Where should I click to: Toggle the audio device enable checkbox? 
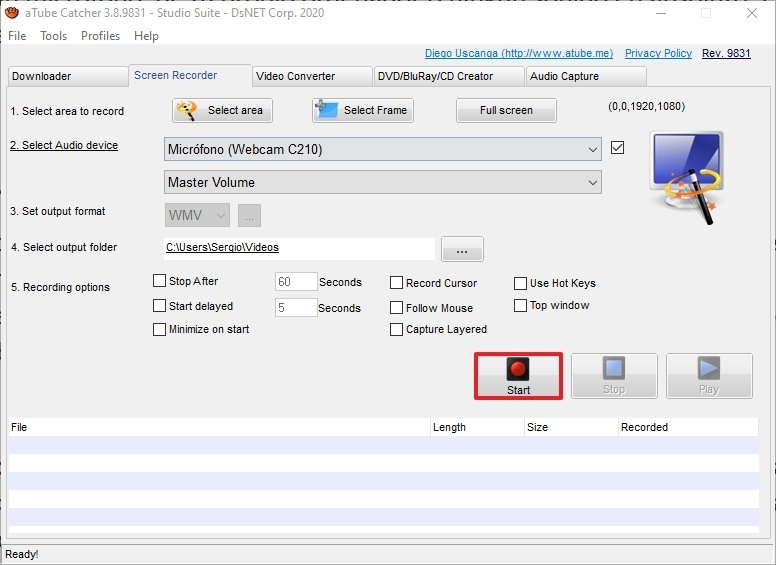point(617,147)
